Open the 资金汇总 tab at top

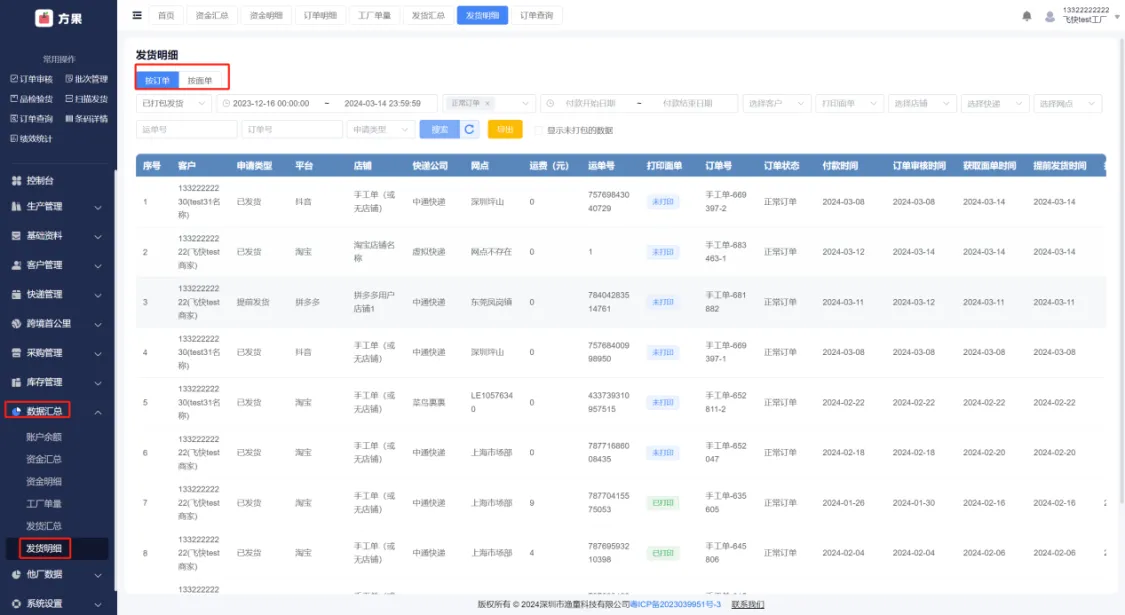(x=211, y=15)
